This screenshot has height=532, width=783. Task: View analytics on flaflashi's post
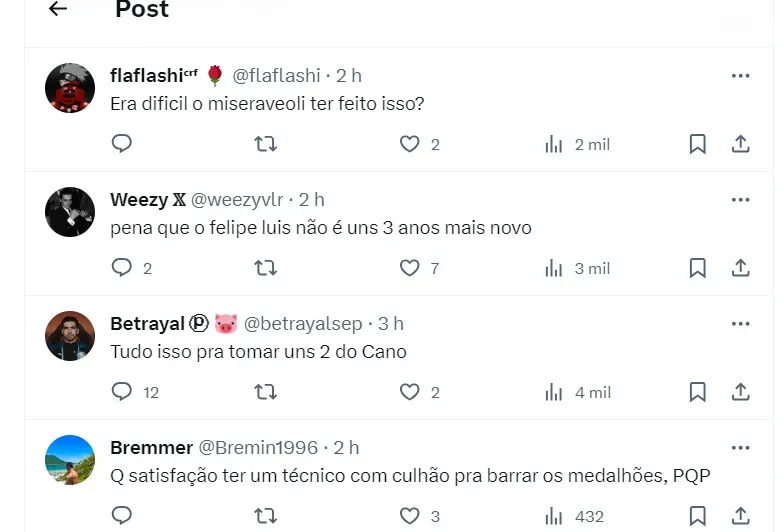click(x=577, y=144)
